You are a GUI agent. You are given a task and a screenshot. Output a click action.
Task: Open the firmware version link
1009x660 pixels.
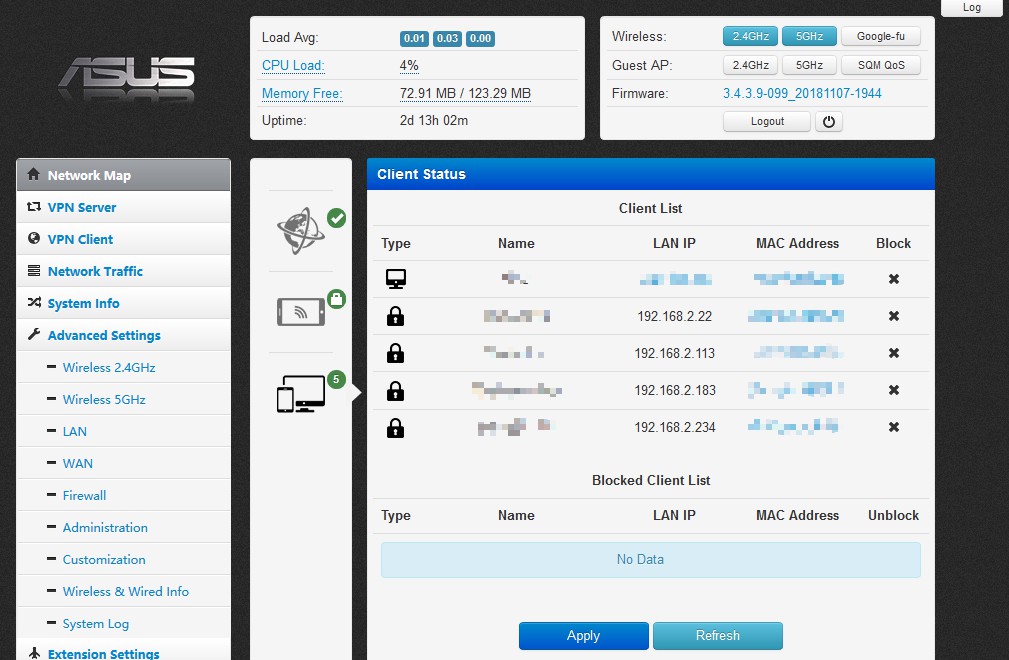(x=802, y=93)
